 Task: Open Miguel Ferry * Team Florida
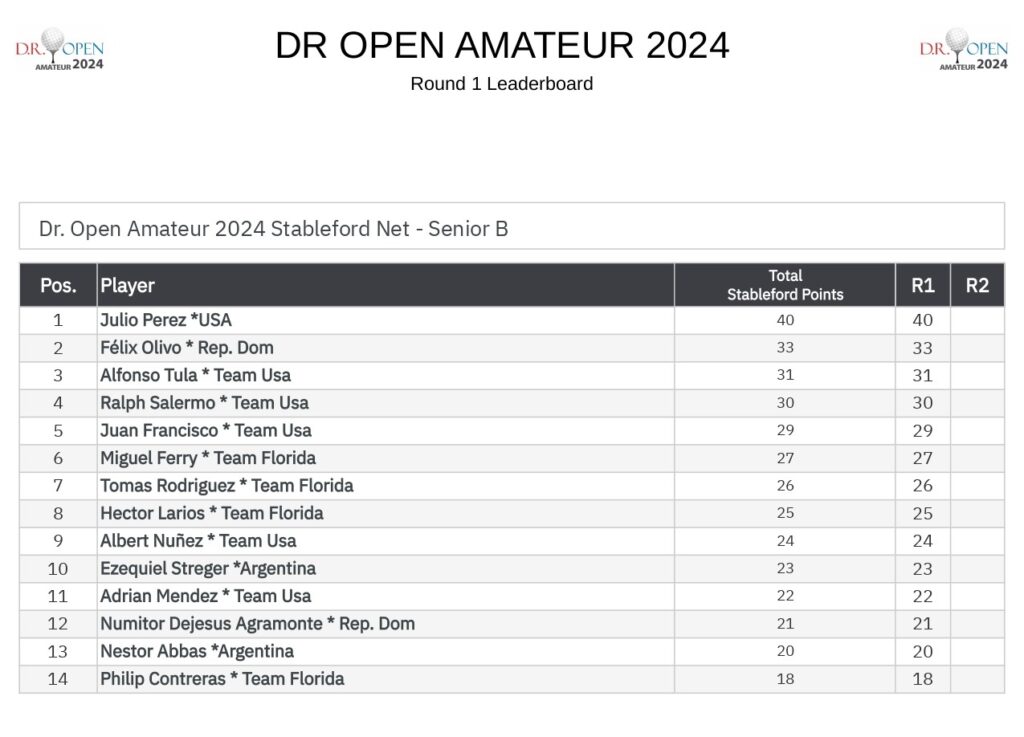point(208,458)
